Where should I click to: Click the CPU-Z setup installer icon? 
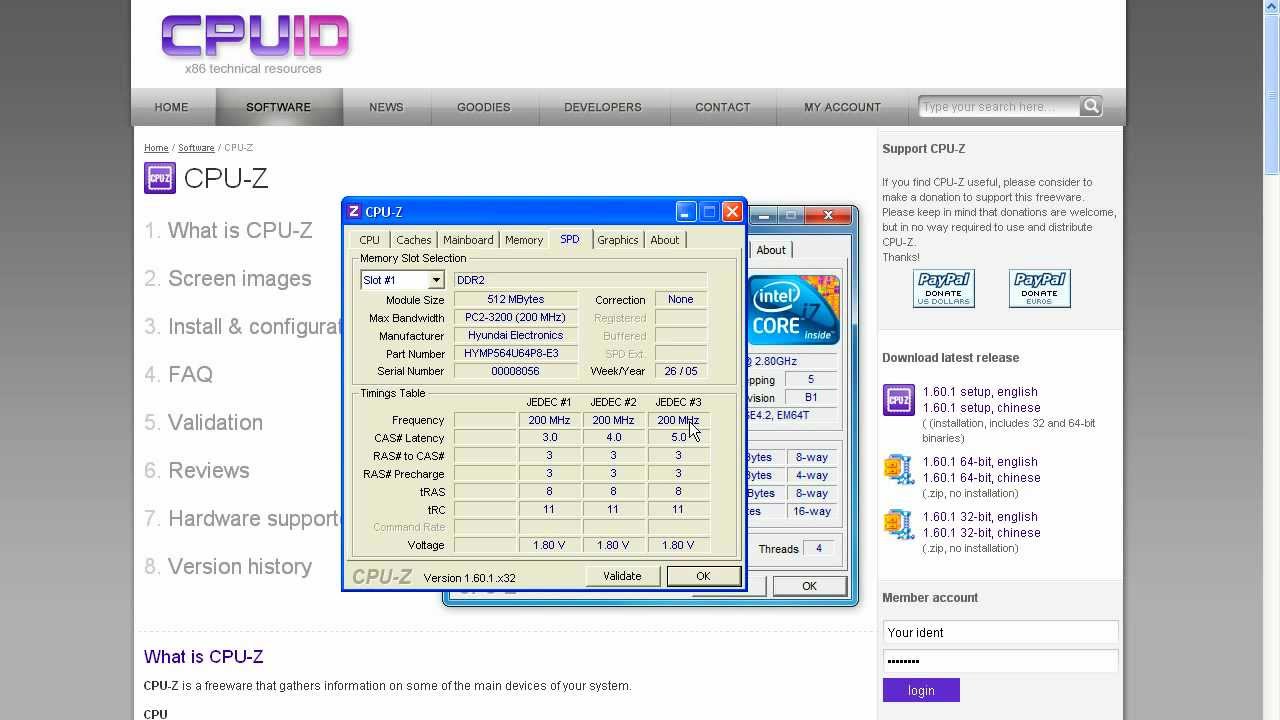(898, 400)
